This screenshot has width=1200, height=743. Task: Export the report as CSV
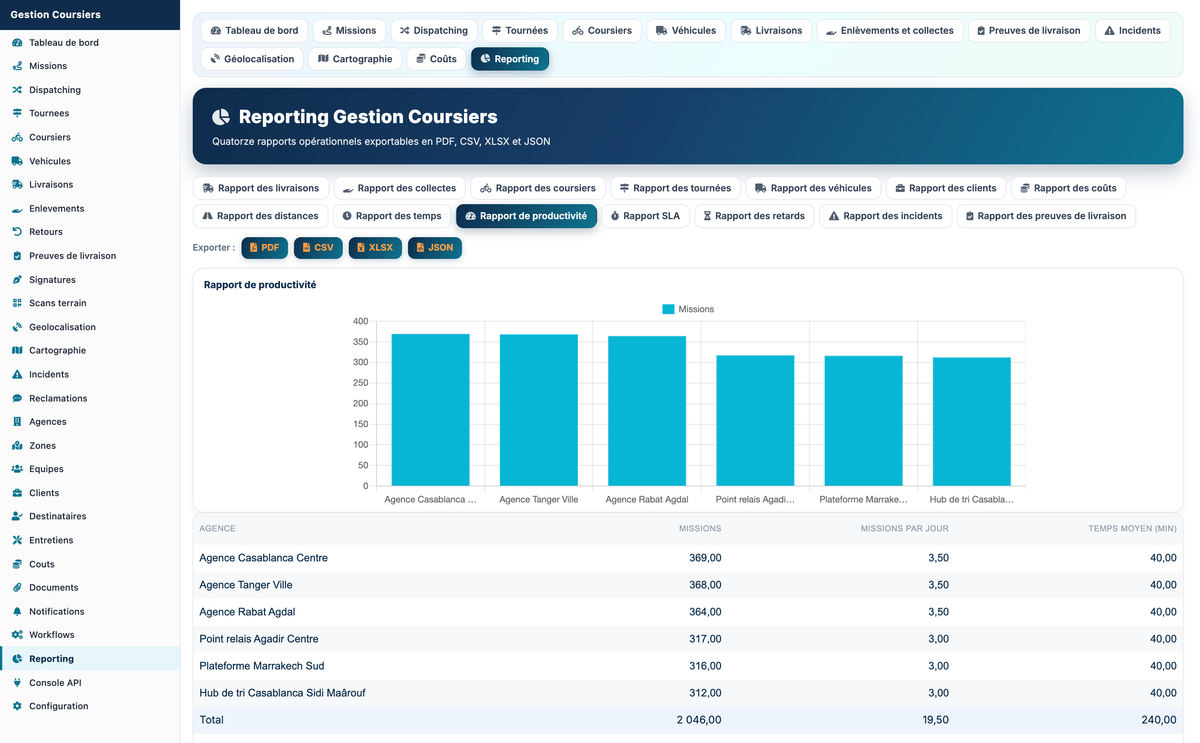tap(318, 247)
